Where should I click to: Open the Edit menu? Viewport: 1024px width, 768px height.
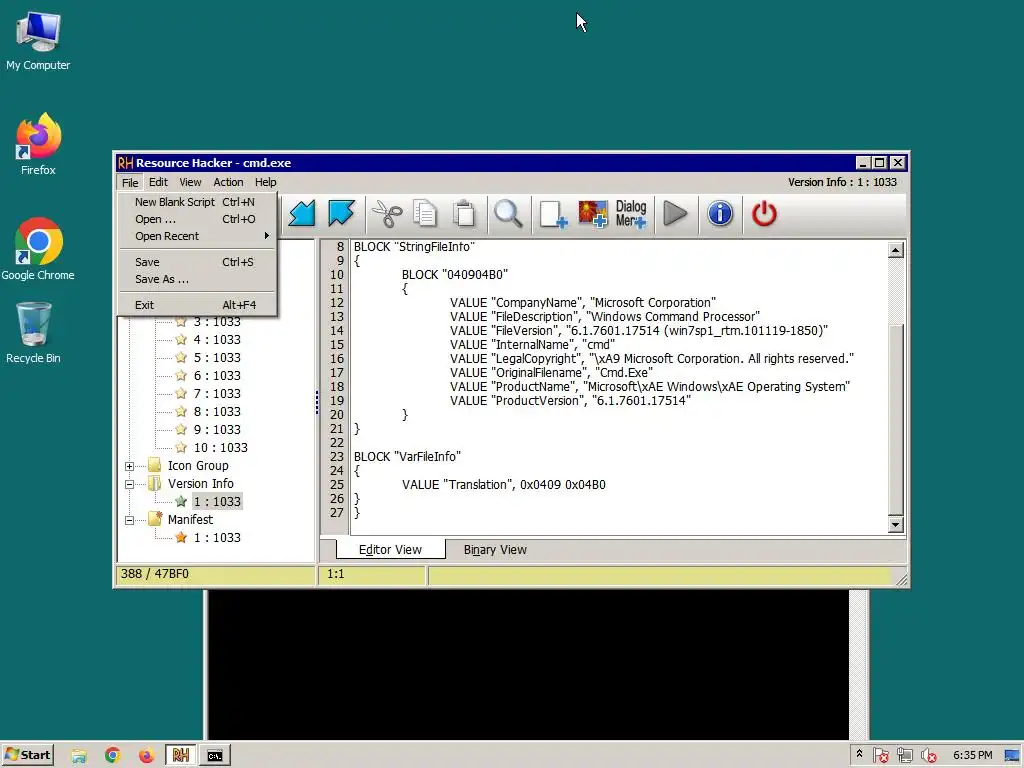158,182
